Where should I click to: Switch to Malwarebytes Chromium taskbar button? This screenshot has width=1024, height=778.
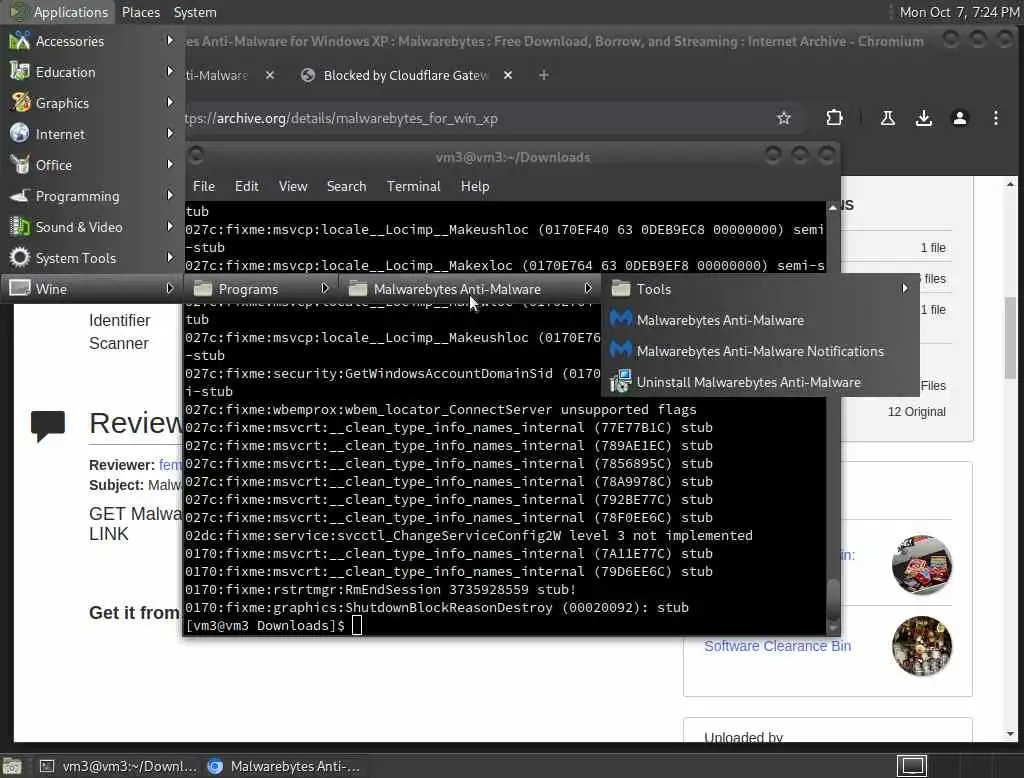coord(284,766)
